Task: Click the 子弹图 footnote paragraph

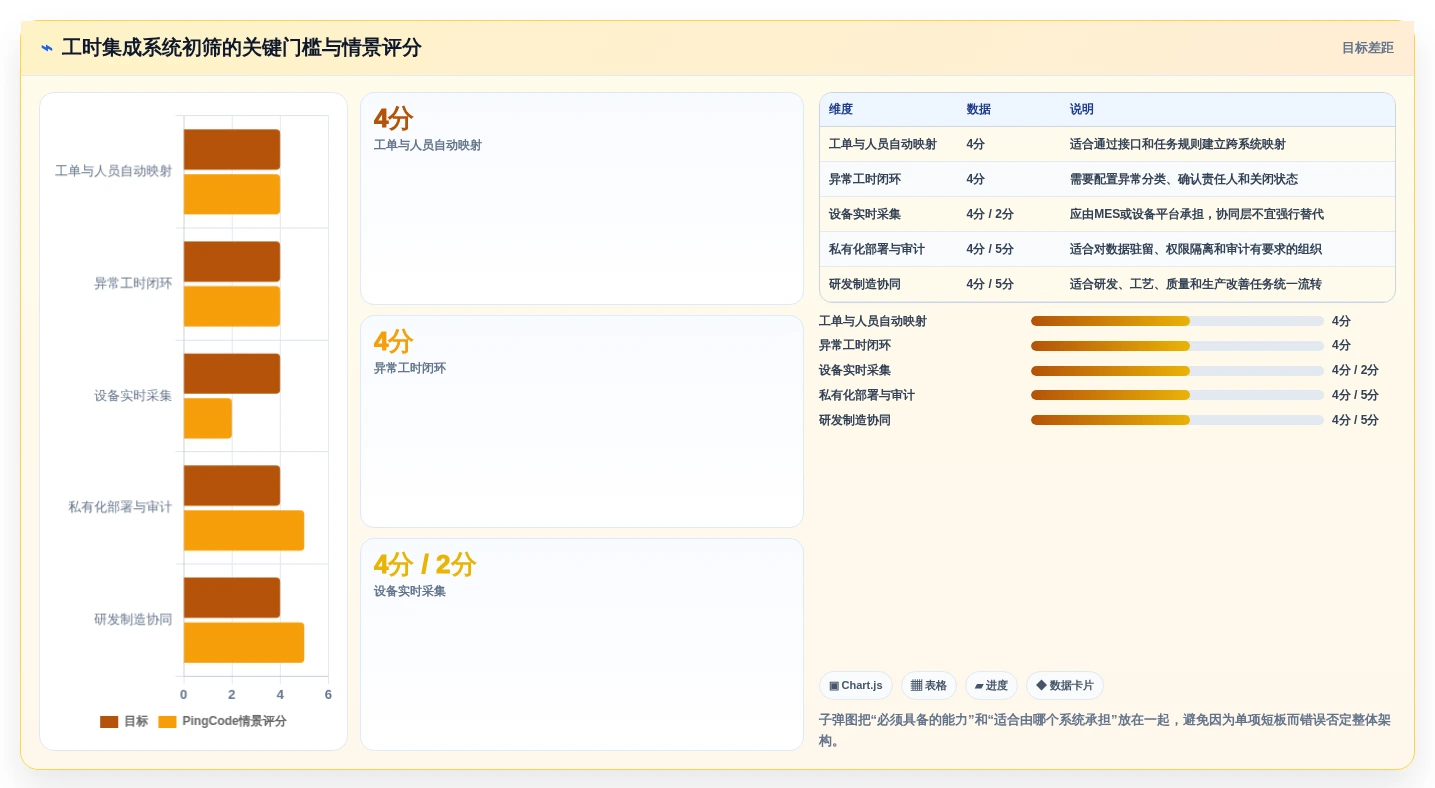Action: [x=1105, y=730]
